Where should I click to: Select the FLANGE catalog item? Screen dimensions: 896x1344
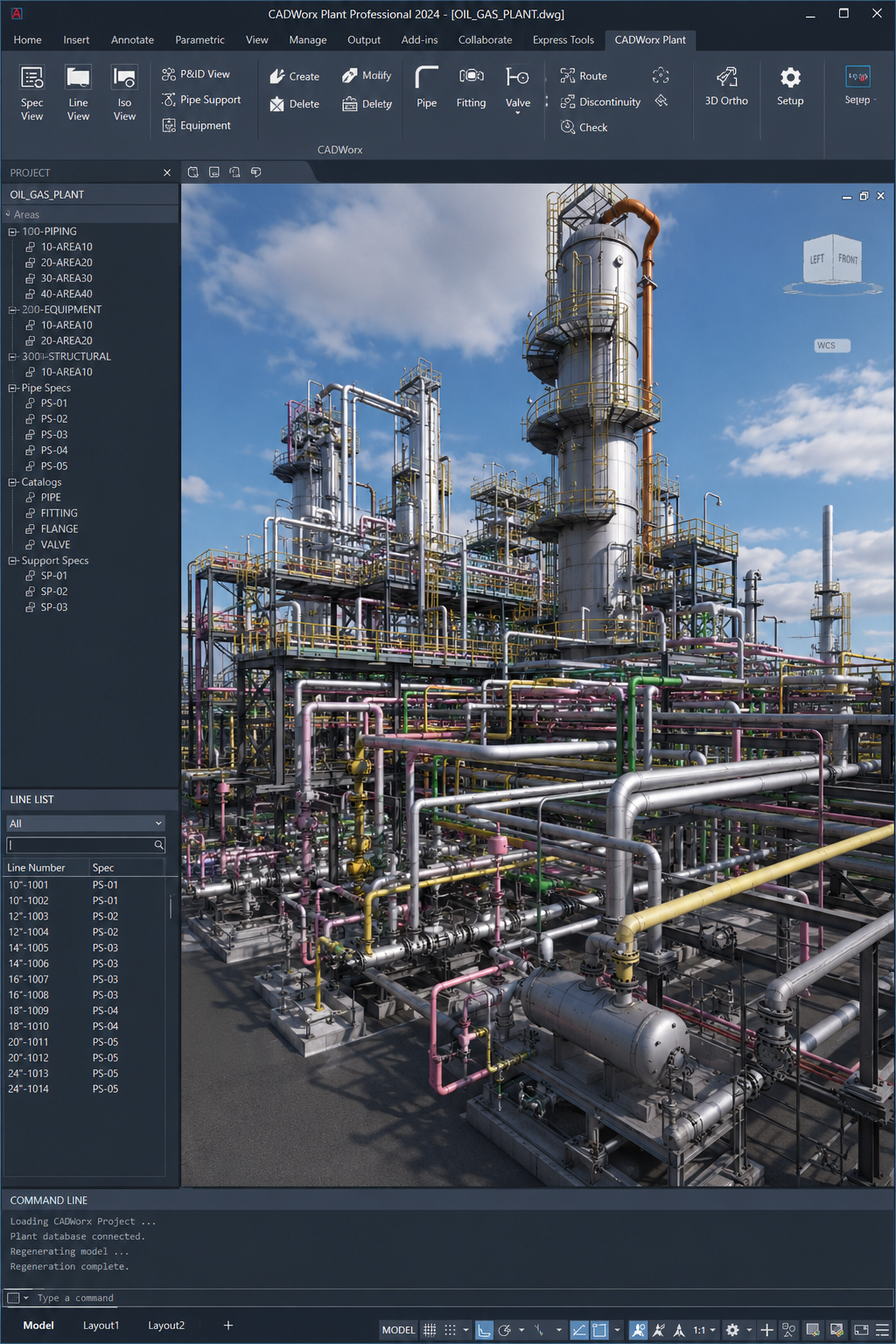pos(59,529)
